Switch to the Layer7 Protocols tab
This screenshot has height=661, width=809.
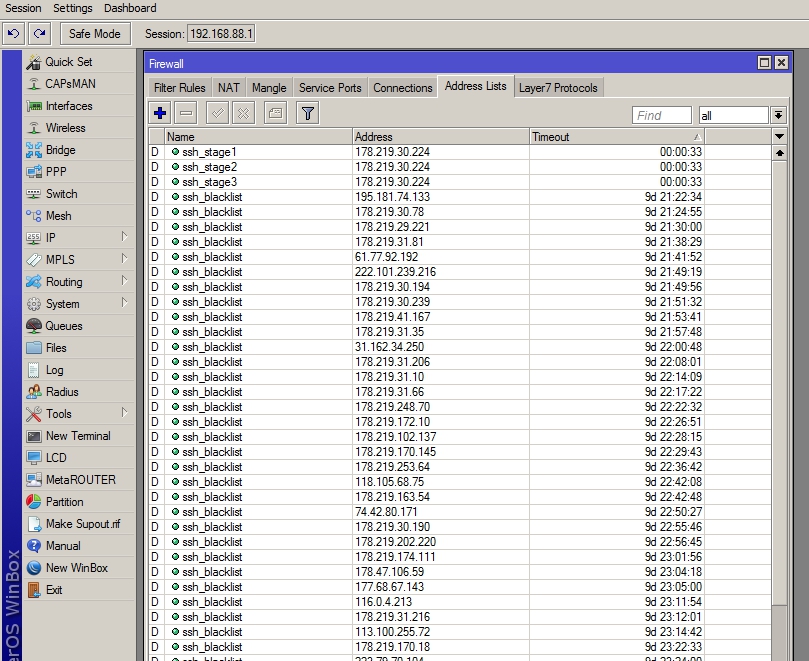(x=558, y=88)
